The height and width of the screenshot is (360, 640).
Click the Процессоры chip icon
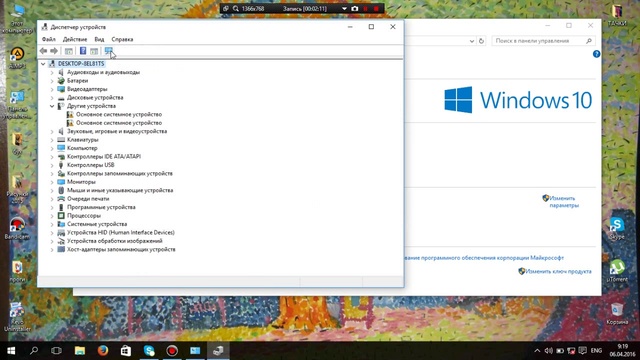pos(61,216)
